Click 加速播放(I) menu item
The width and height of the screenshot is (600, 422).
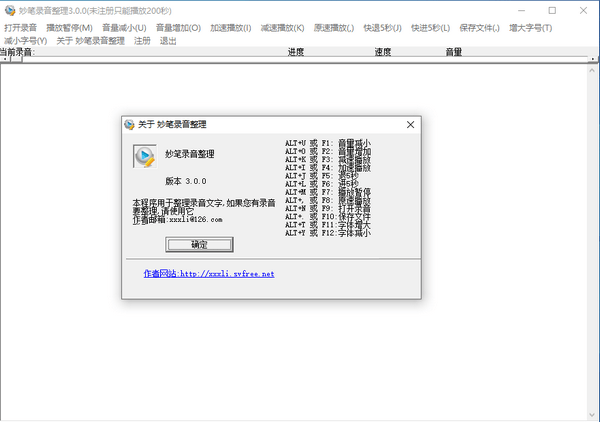click(231, 28)
